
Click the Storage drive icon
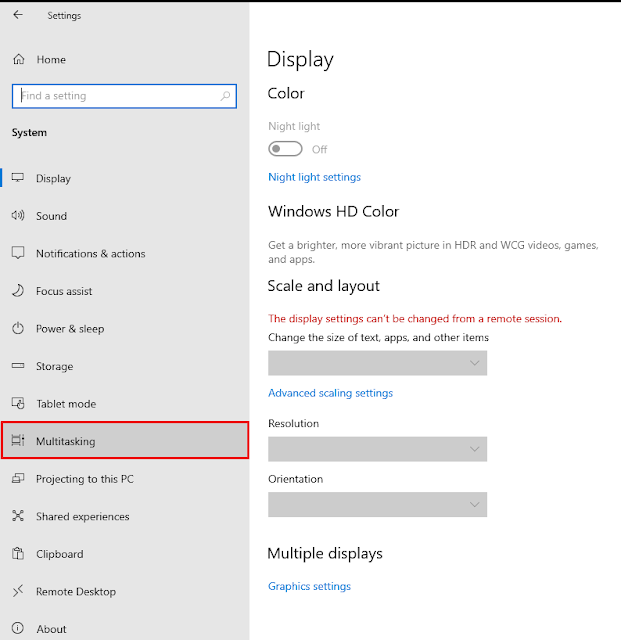pyautogui.click(x=18, y=365)
